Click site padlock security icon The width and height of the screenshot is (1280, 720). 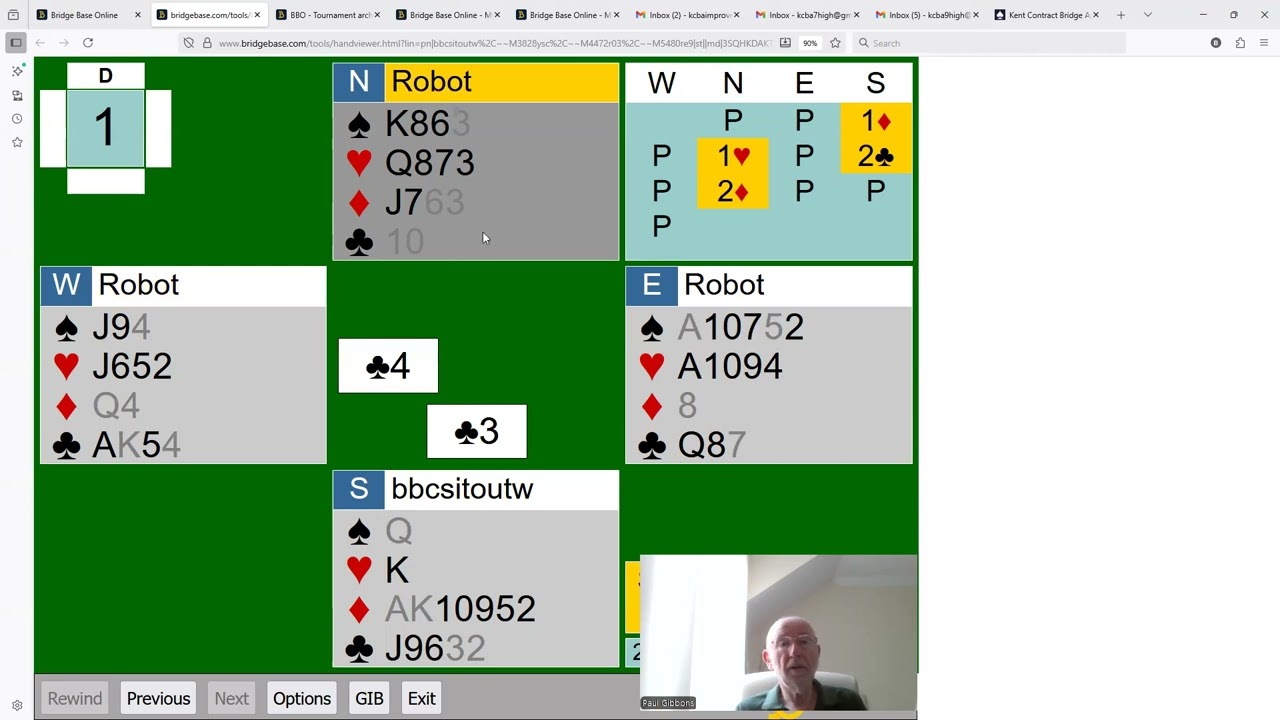point(207,43)
